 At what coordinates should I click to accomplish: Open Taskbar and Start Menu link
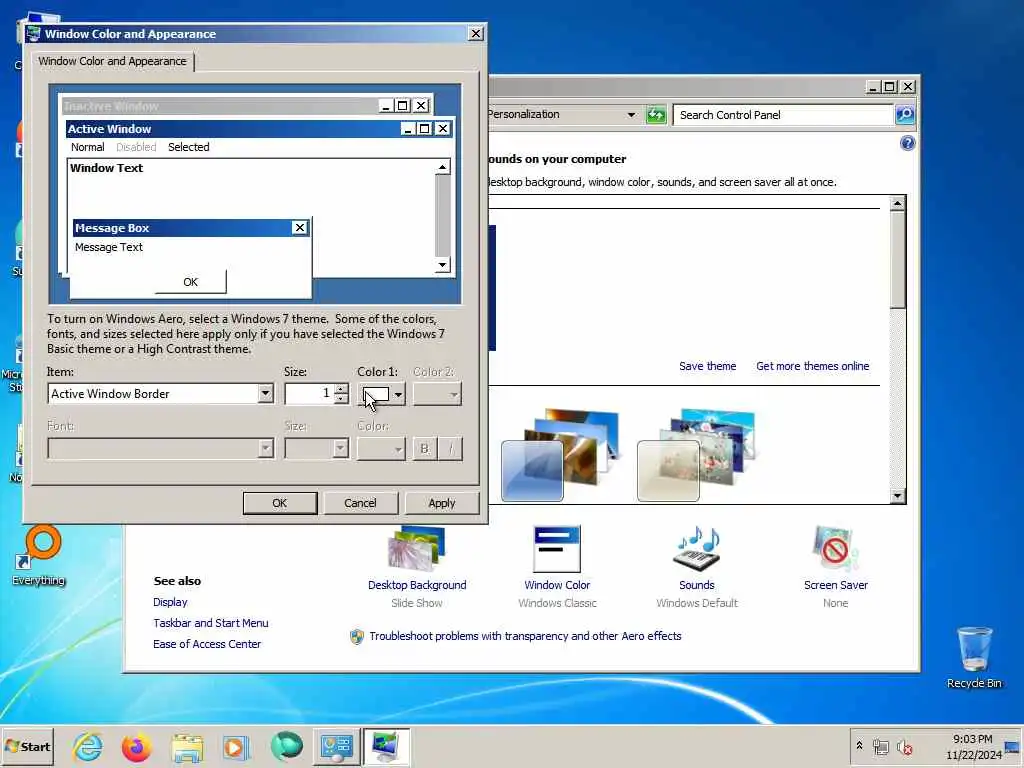(211, 623)
